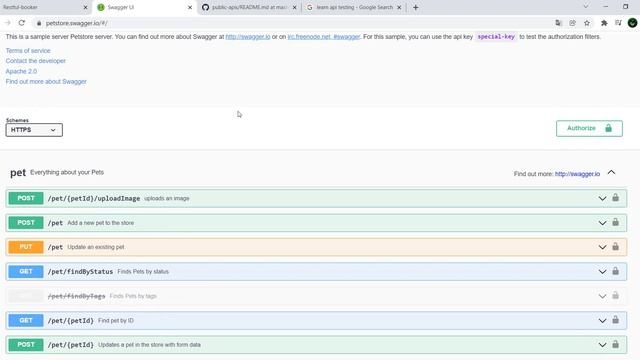Screen dimensions: 640x360
Task: Open the reading list icon in the toolbar
Action: pyautogui.click(x=618, y=23)
